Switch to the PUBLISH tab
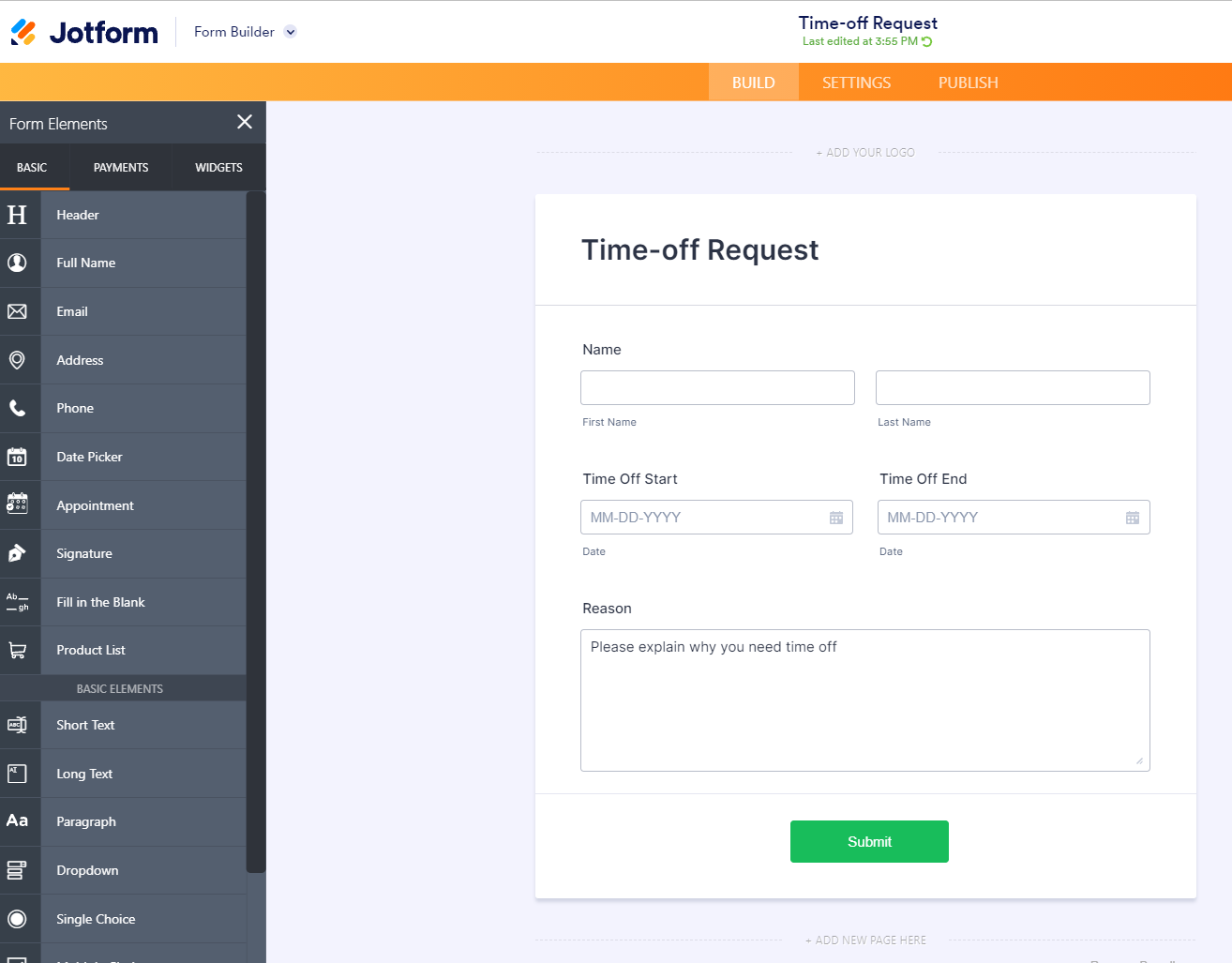The image size is (1232, 963). 967,82
